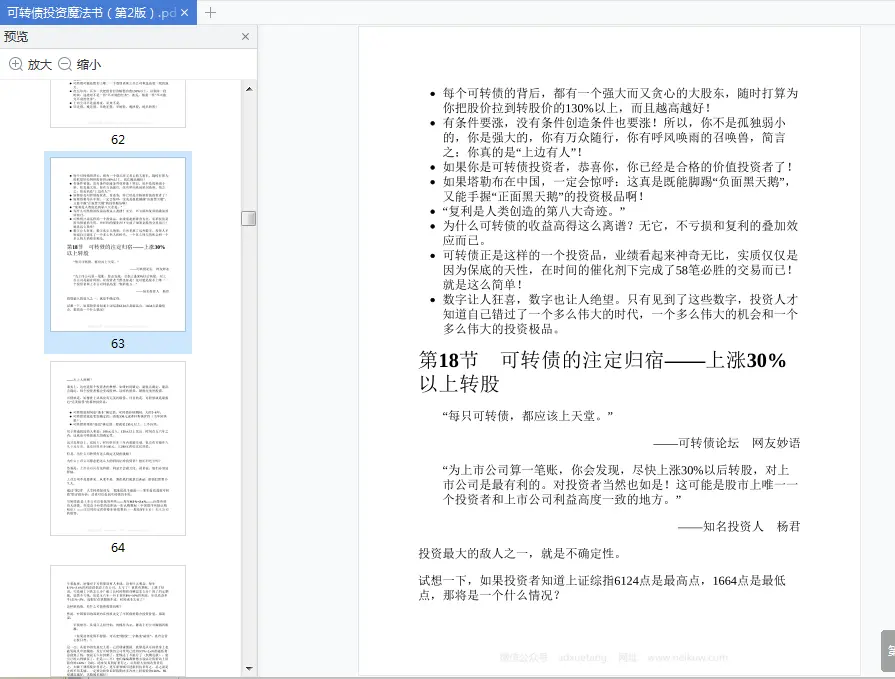Screen dimensions: 895x679
Task: Click the 放大 zoom-in magnifier icon
Action: pyautogui.click(x=16, y=64)
